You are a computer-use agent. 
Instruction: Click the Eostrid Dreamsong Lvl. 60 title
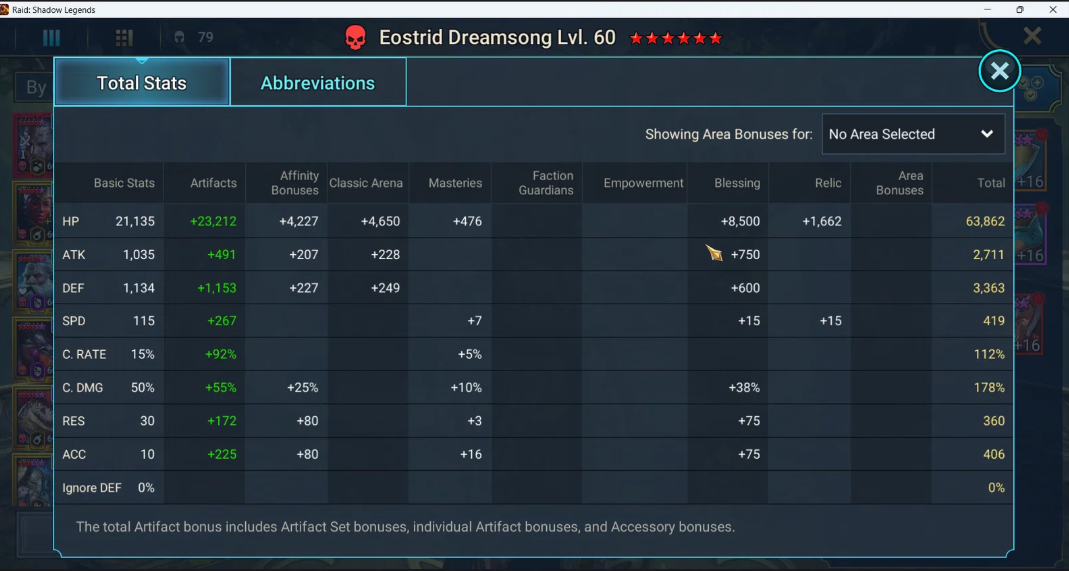coord(497,37)
